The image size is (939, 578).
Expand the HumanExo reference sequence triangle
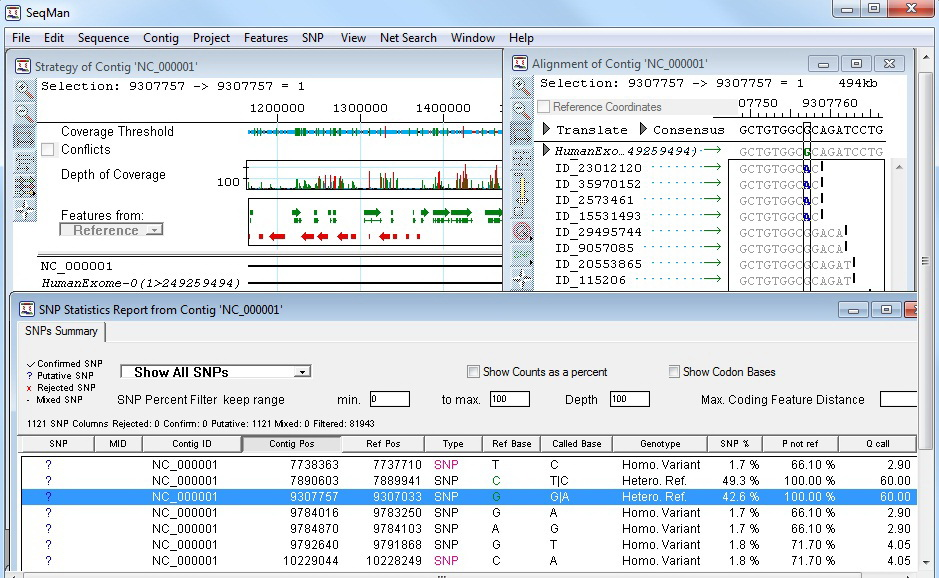pos(546,150)
